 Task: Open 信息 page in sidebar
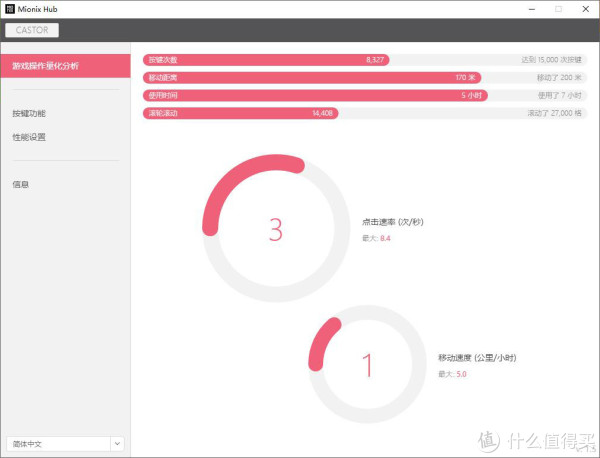[21, 184]
